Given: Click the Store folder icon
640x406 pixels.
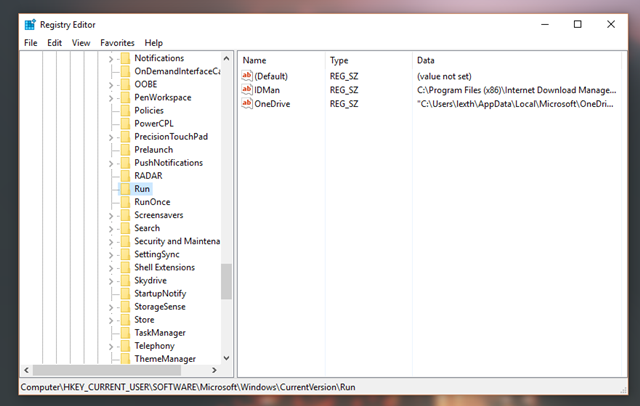Looking at the screenshot, I should 125,319.
